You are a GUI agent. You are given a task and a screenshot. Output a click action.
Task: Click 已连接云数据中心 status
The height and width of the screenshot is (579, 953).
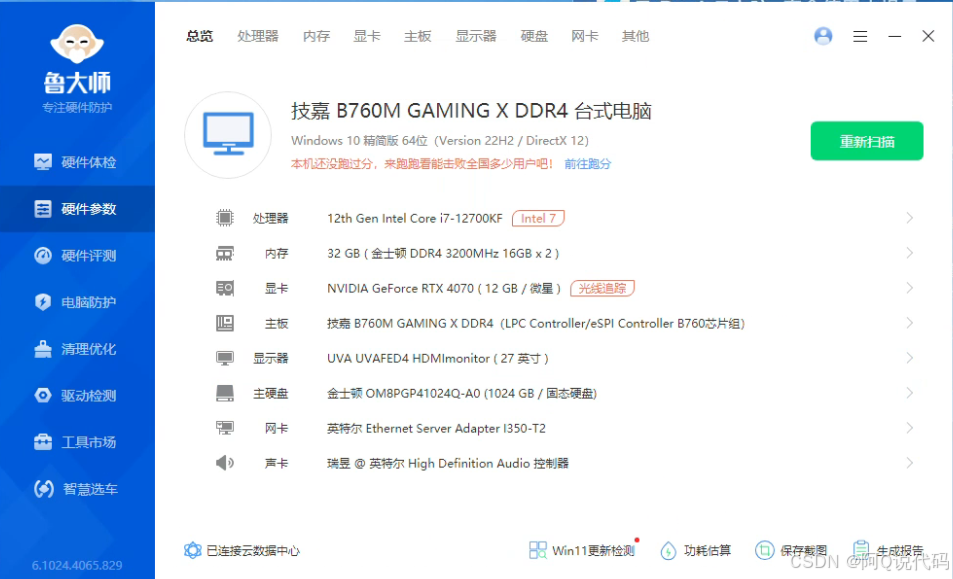pos(242,550)
